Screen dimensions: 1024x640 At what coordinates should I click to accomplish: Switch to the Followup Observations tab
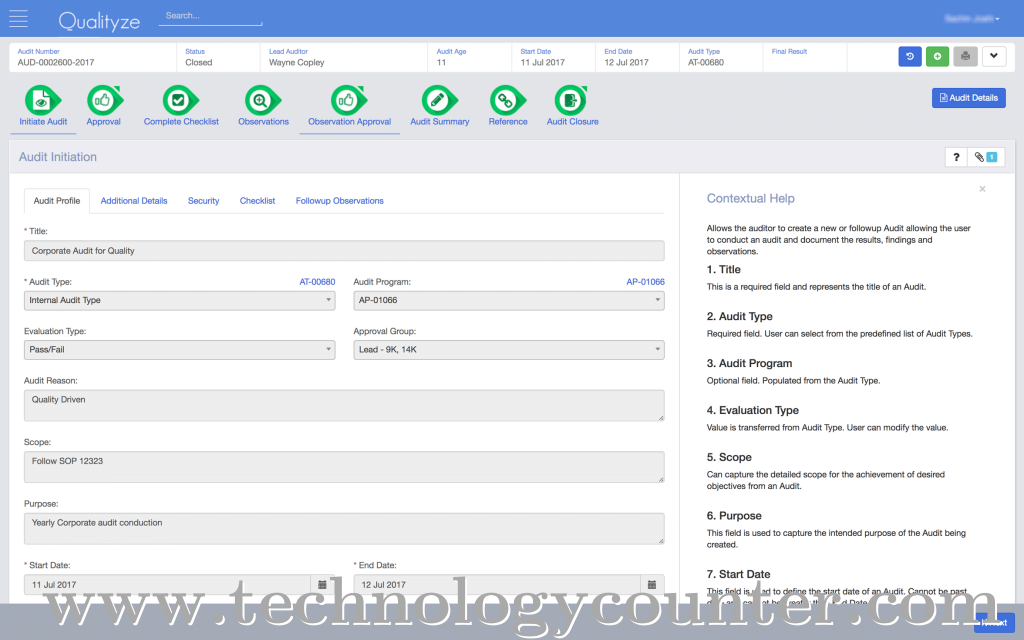(340, 201)
